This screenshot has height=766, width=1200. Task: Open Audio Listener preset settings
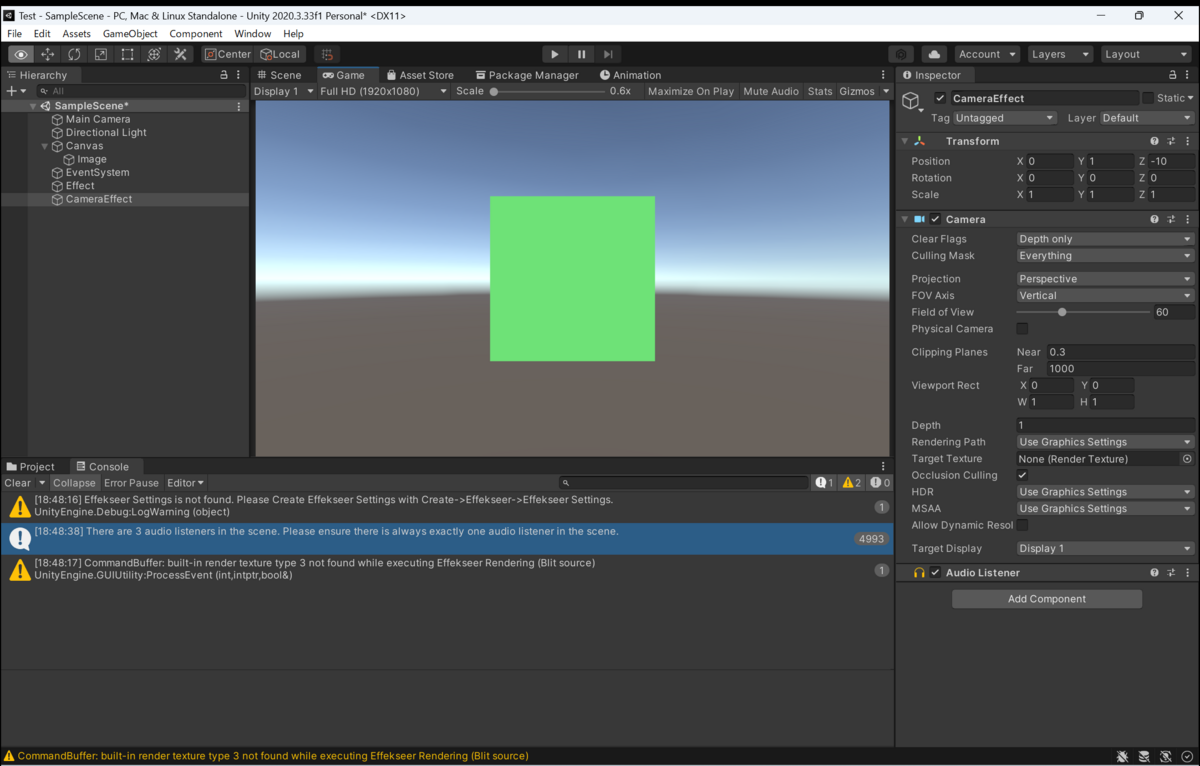pos(1171,573)
